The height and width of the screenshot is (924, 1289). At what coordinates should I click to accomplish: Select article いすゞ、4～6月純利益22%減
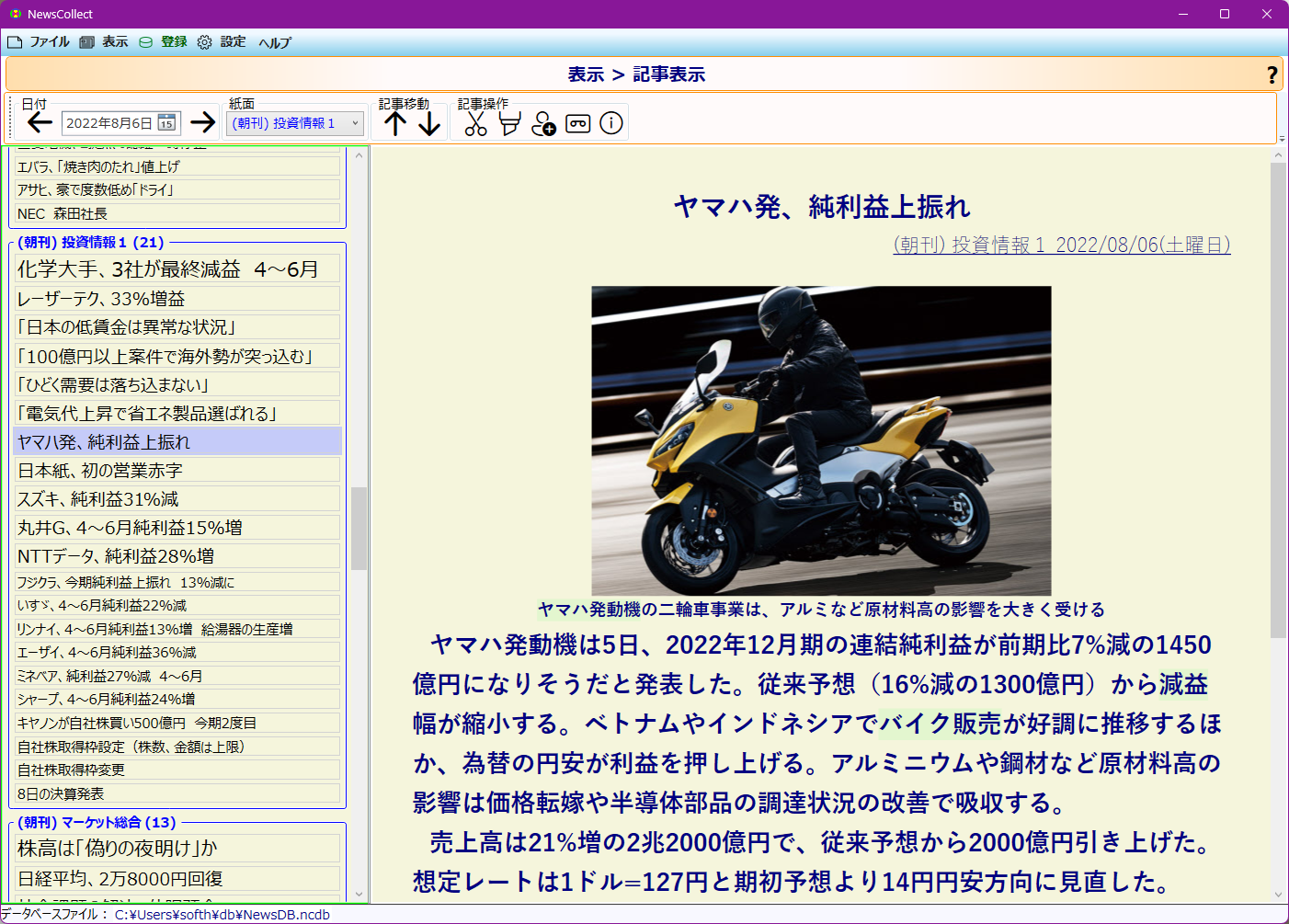point(177,605)
